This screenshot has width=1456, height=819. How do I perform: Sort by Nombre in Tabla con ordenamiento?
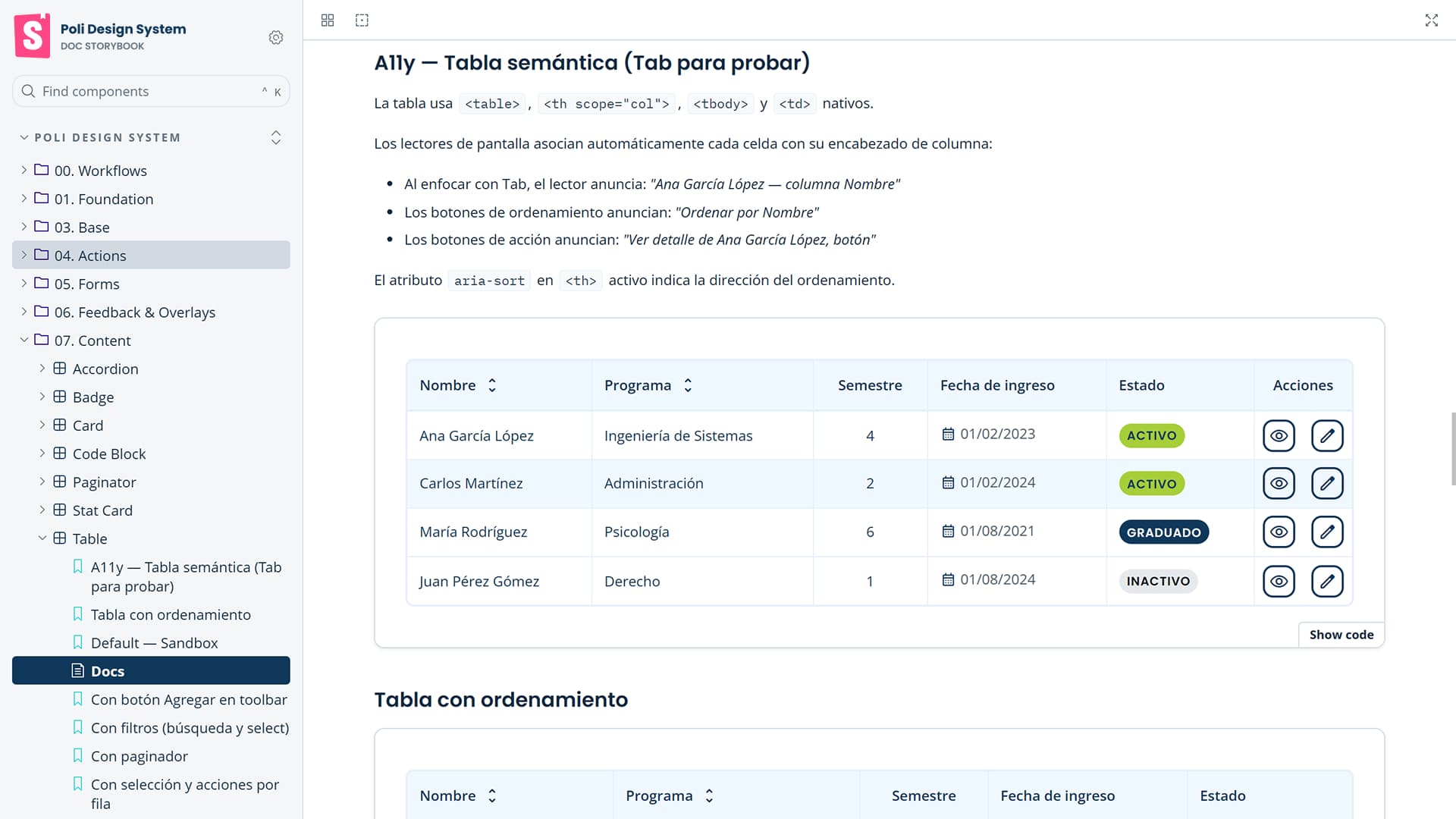click(492, 795)
